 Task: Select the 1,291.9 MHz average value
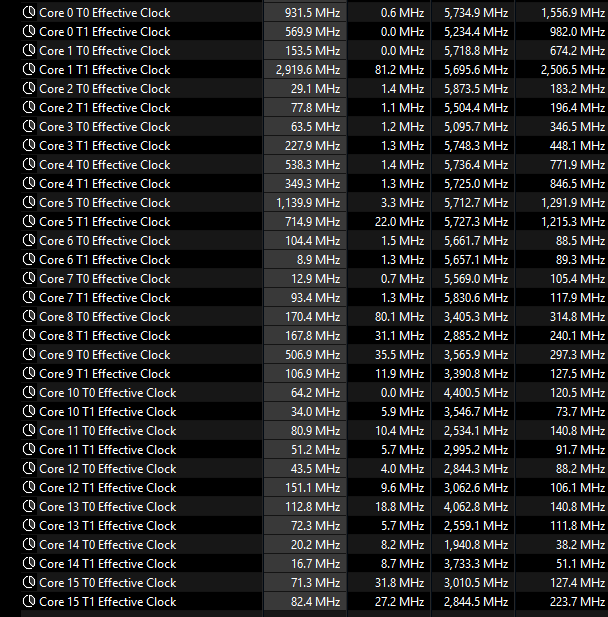pyautogui.click(x=573, y=203)
